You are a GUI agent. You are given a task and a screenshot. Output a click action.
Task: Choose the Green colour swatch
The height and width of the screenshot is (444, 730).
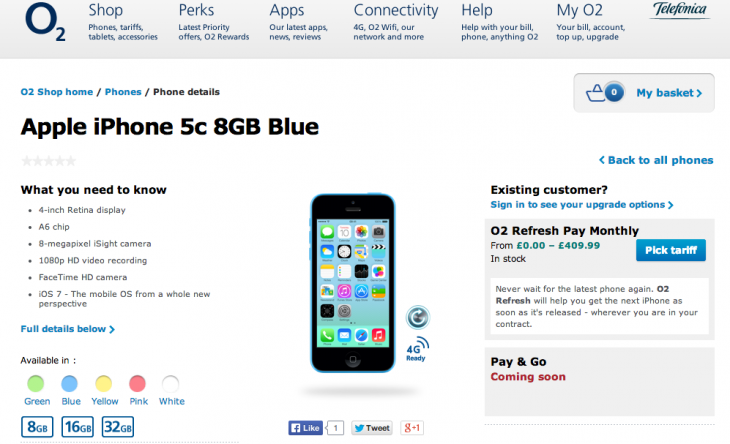click(36, 384)
